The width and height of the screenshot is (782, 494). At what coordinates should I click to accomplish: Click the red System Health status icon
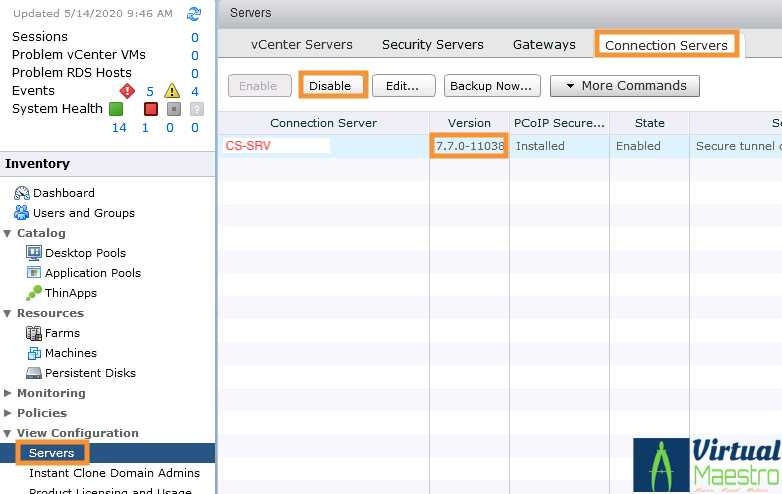(150, 109)
